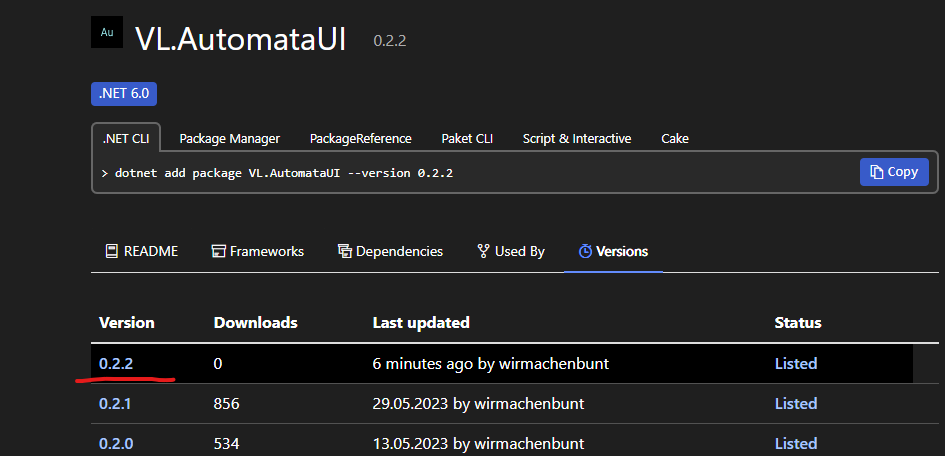Screen dimensions: 945x456
Task: Select the Cake install tab
Action: (x=675, y=139)
